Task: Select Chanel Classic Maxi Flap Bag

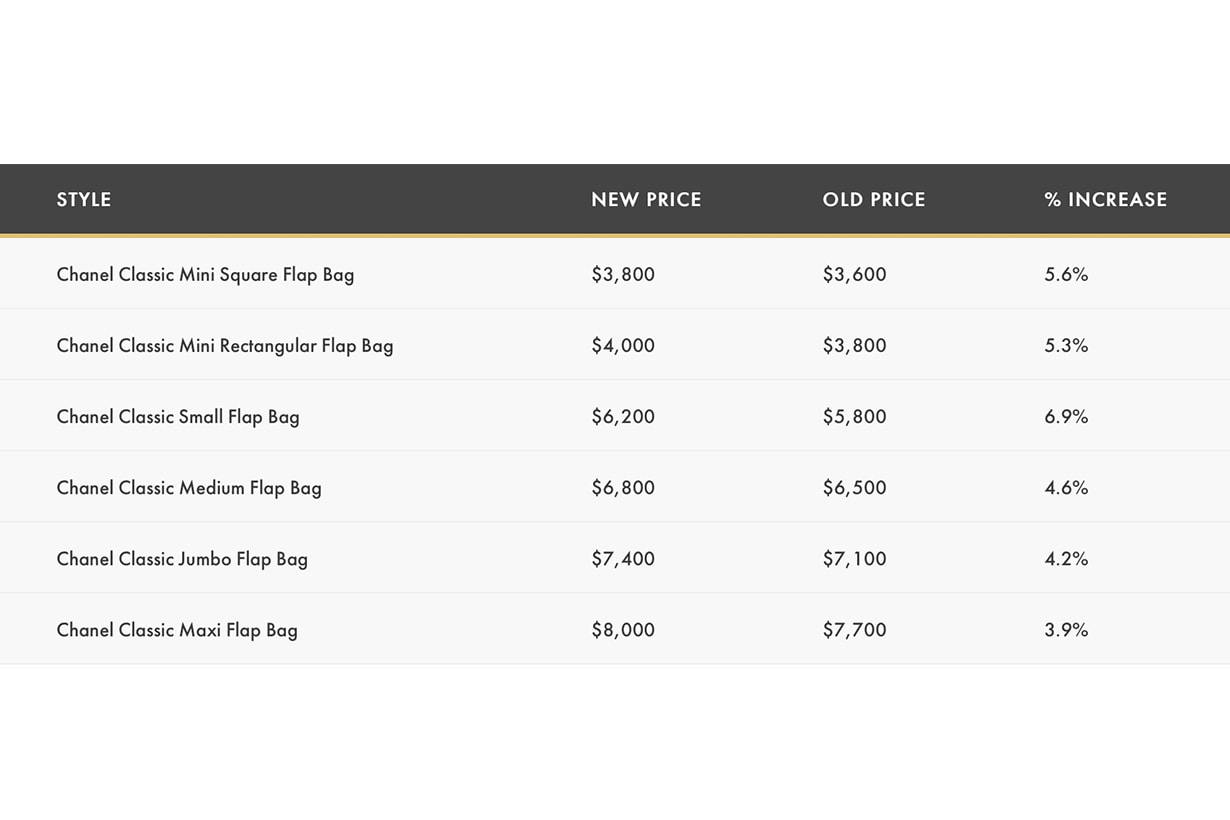Action: point(177,630)
